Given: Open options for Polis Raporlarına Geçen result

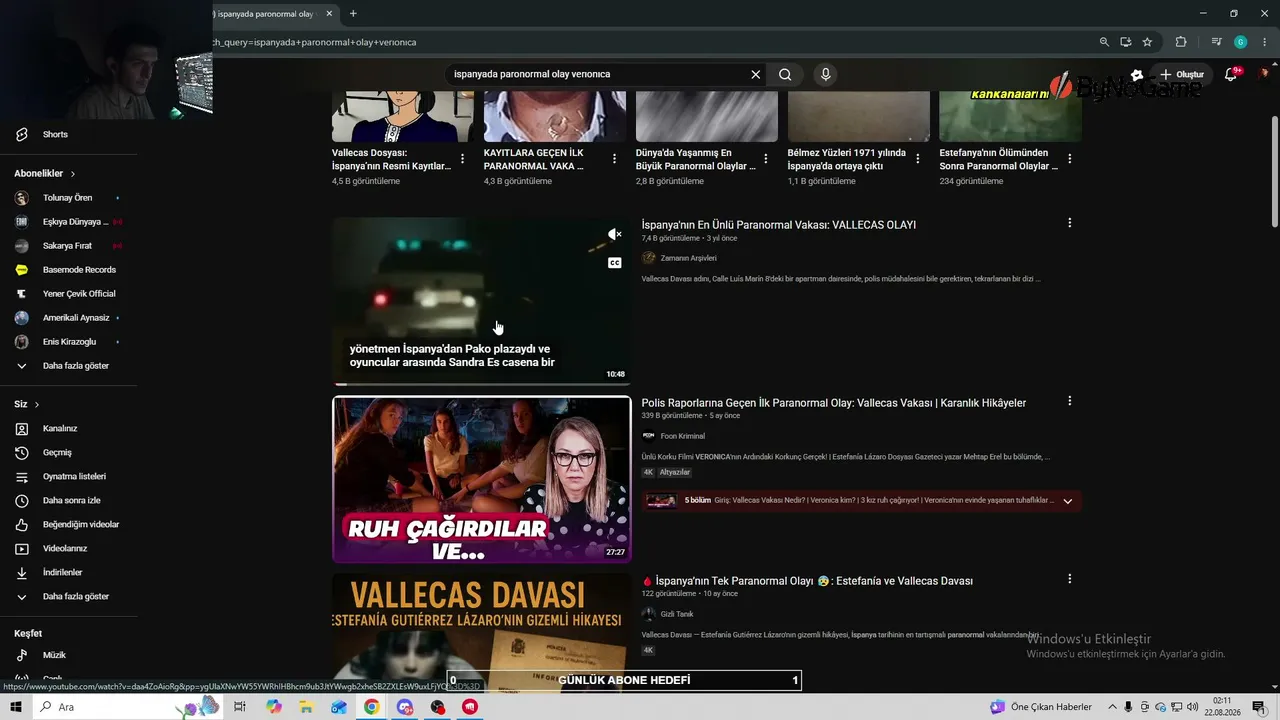Looking at the screenshot, I should [x=1070, y=401].
